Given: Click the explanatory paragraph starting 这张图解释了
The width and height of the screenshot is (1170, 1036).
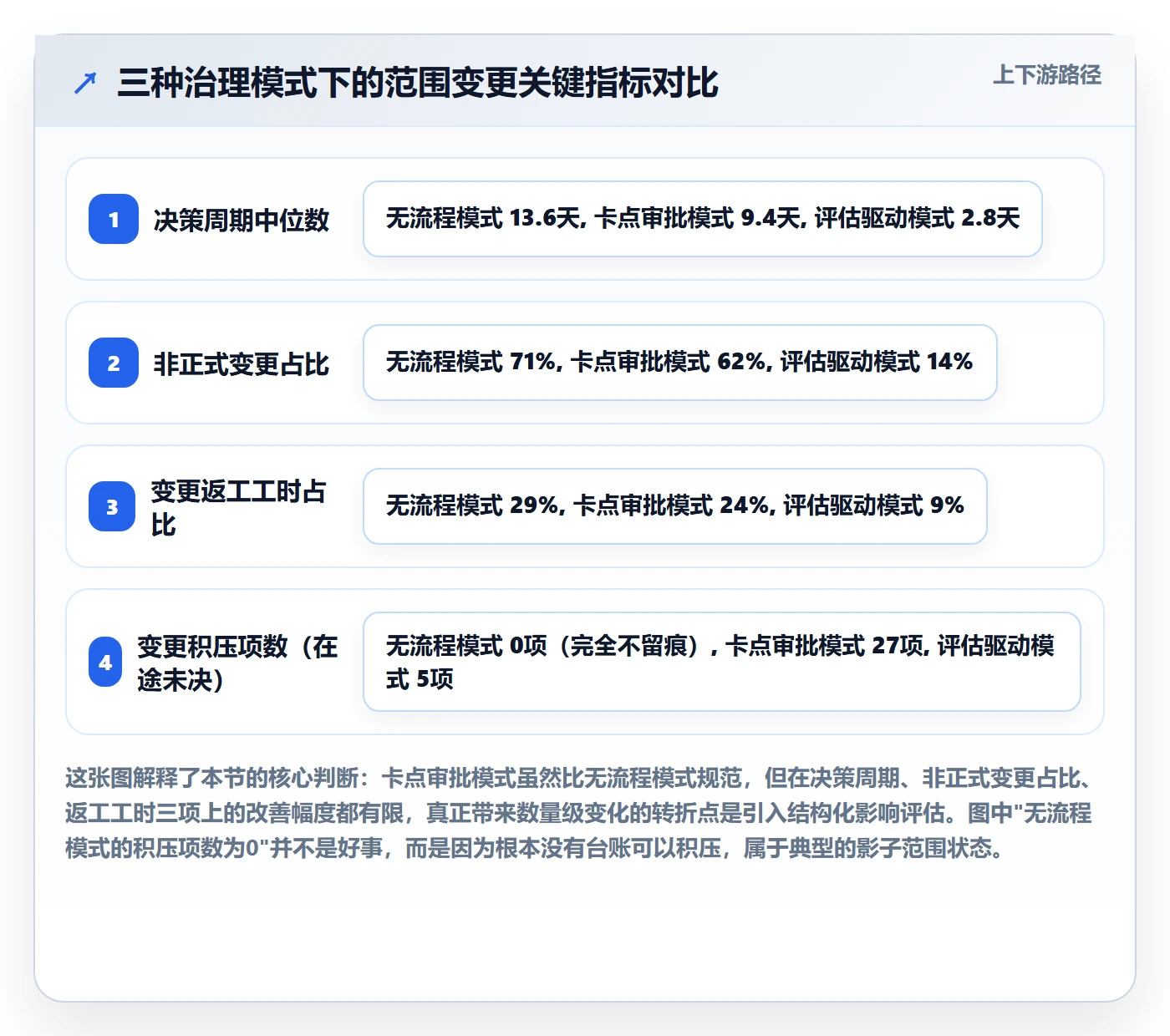Looking at the screenshot, I should coord(580,813).
